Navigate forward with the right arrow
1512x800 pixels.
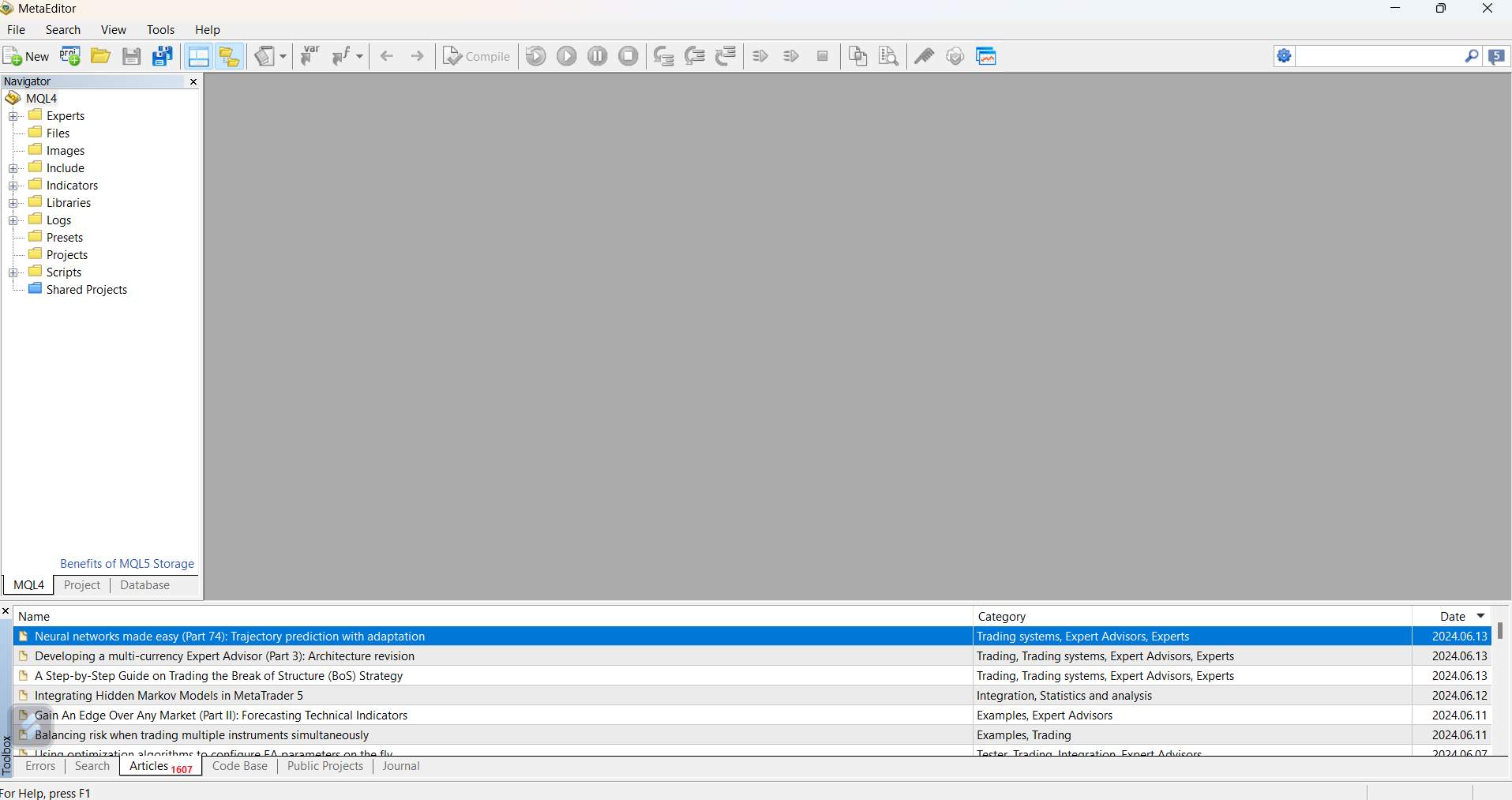pyautogui.click(x=418, y=56)
